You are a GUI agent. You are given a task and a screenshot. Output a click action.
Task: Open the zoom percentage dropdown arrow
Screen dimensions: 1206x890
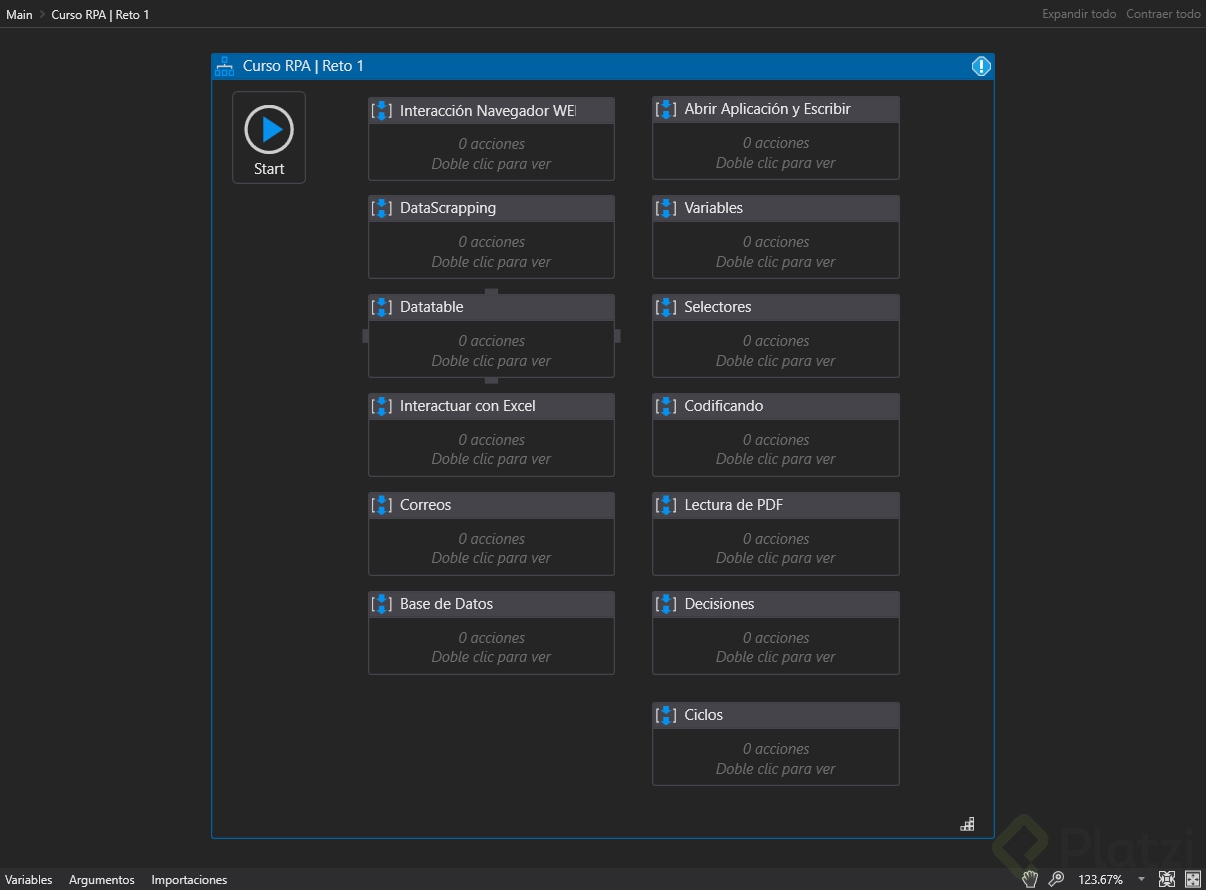point(1141,880)
